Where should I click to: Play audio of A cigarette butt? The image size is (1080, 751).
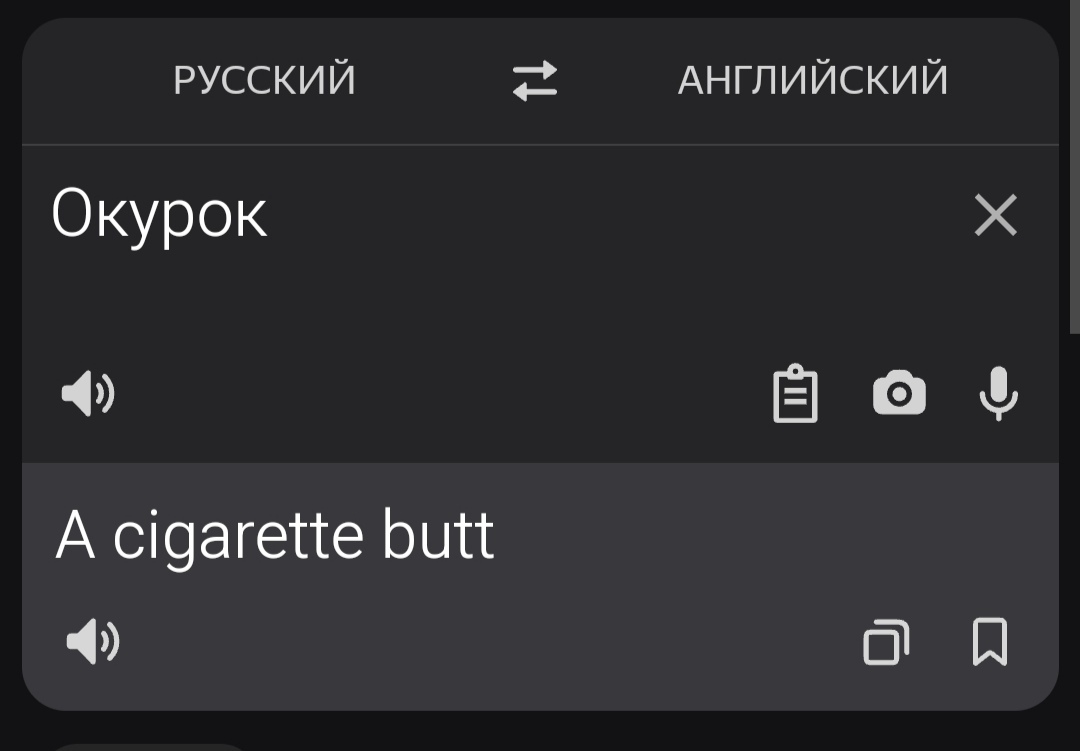click(x=93, y=641)
